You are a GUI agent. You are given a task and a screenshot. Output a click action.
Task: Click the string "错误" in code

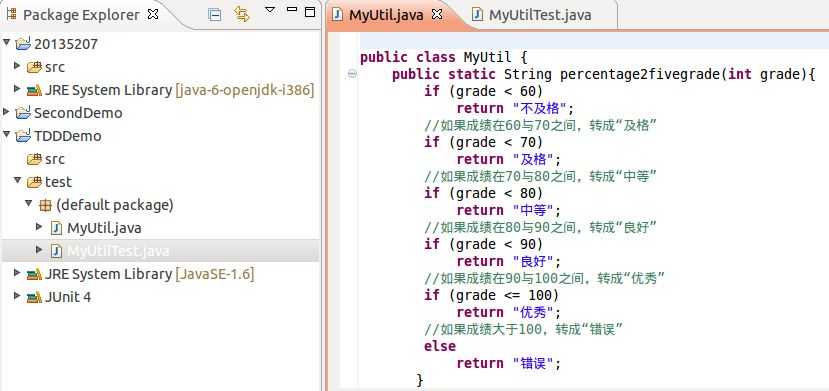pyautogui.click(x=533, y=364)
